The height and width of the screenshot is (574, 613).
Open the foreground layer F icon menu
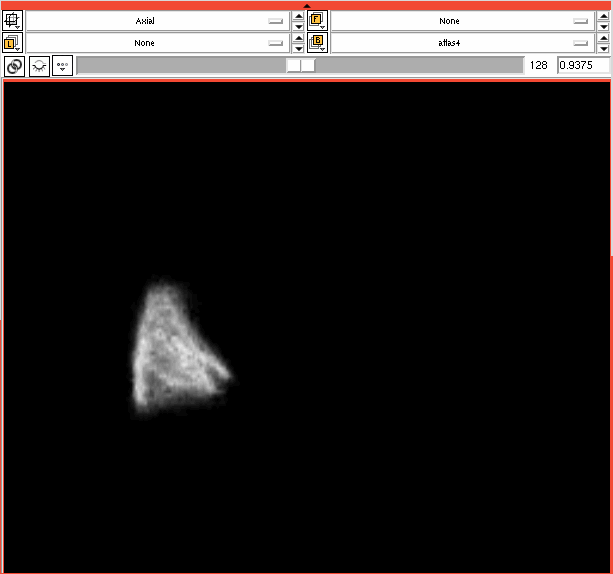(318, 20)
